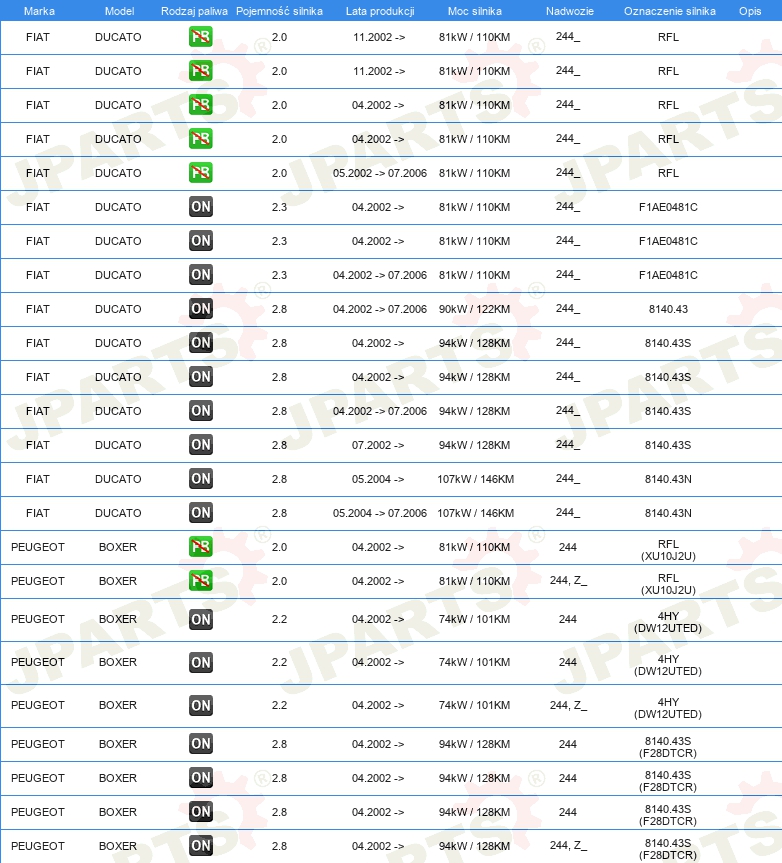Click 8140.43S in the 07.2002 -> row

click(x=668, y=445)
